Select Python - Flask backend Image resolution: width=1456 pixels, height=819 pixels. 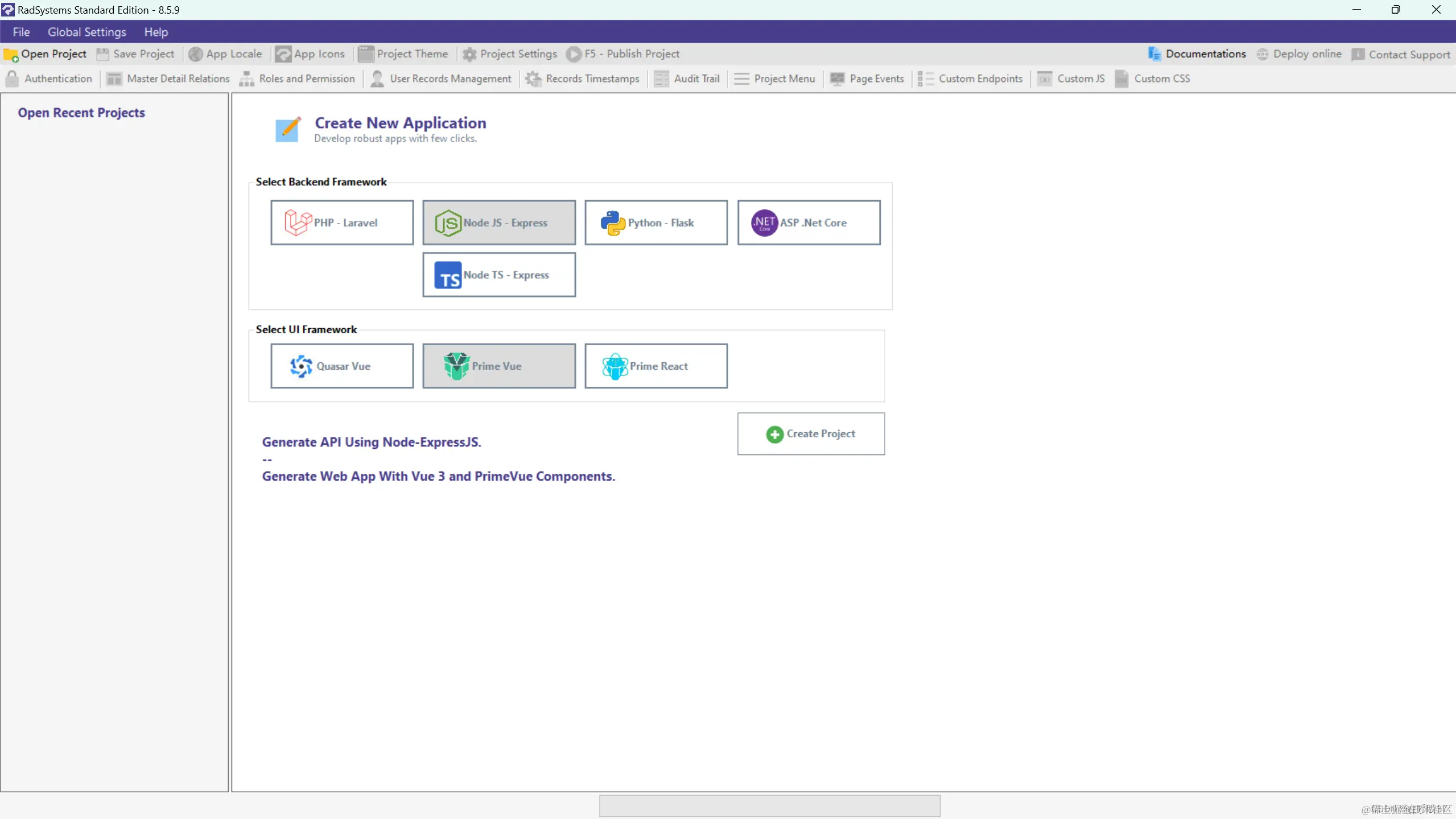pyautogui.click(x=655, y=222)
